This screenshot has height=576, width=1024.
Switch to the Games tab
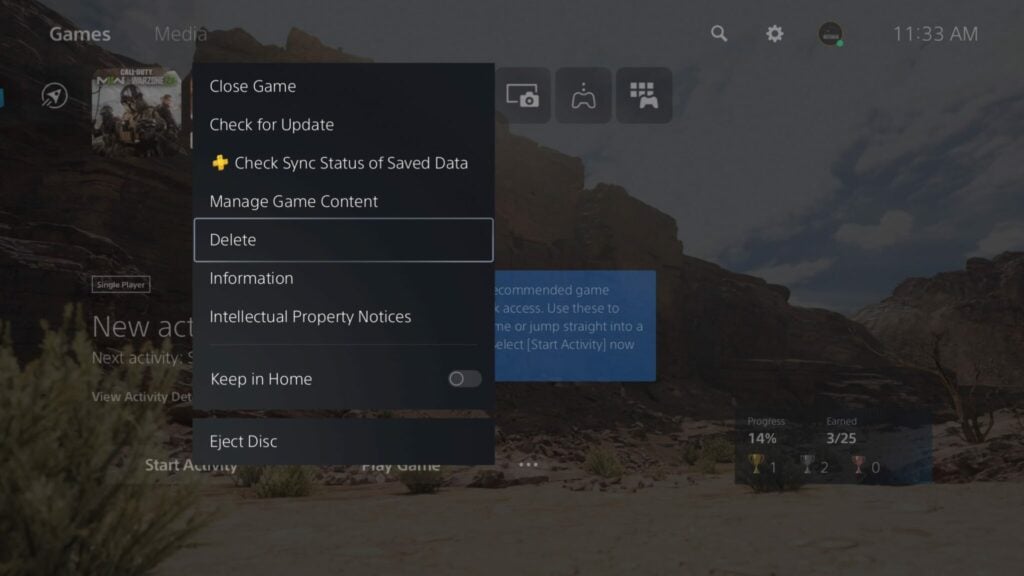[78, 33]
